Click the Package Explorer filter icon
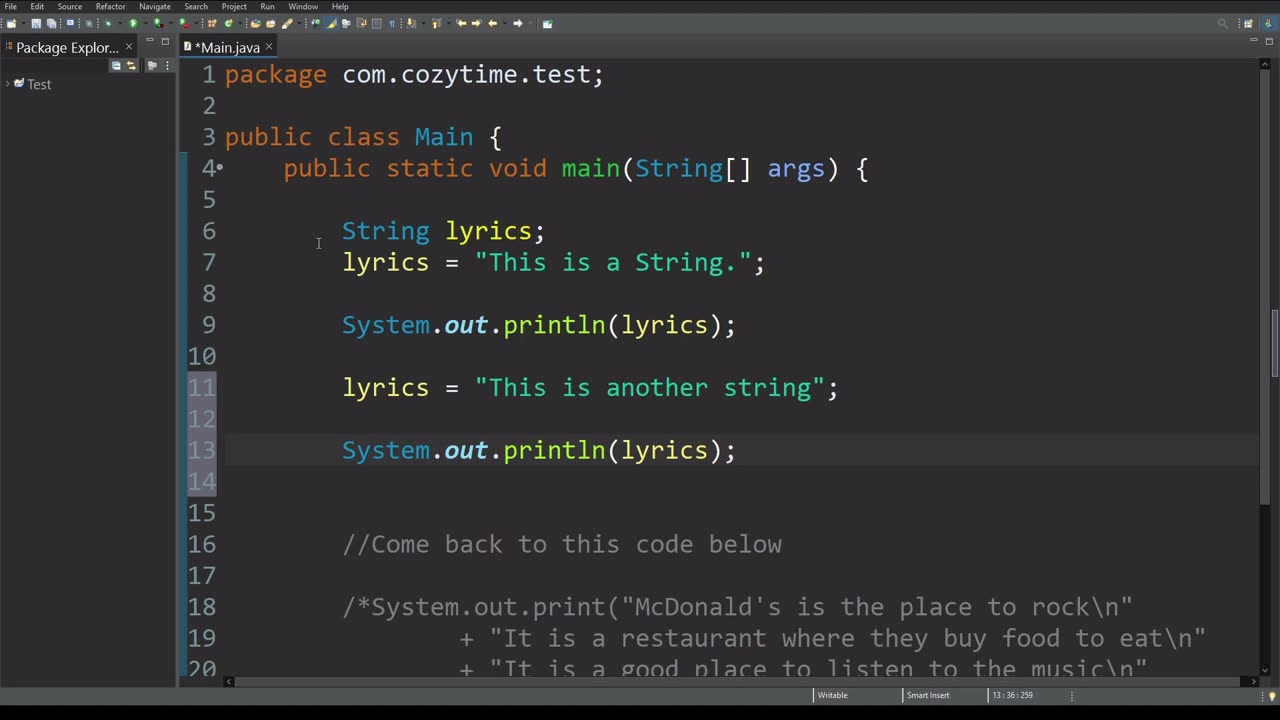The height and width of the screenshot is (720, 1280). 152,66
